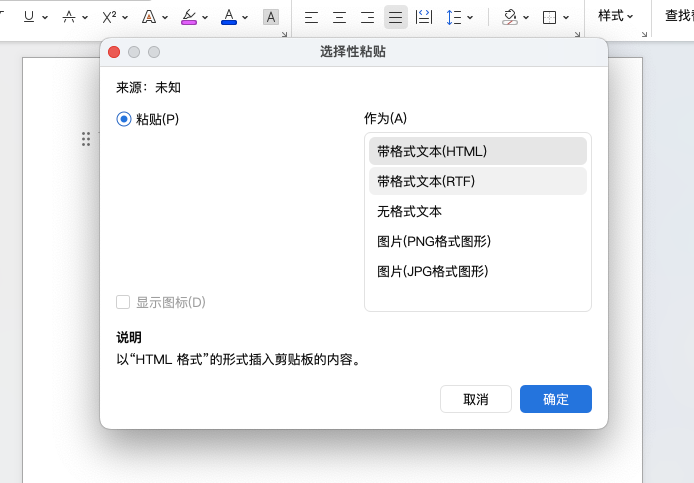This screenshot has width=694, height=483.
Task: Click line spacing icon
Action: point(454,17)
